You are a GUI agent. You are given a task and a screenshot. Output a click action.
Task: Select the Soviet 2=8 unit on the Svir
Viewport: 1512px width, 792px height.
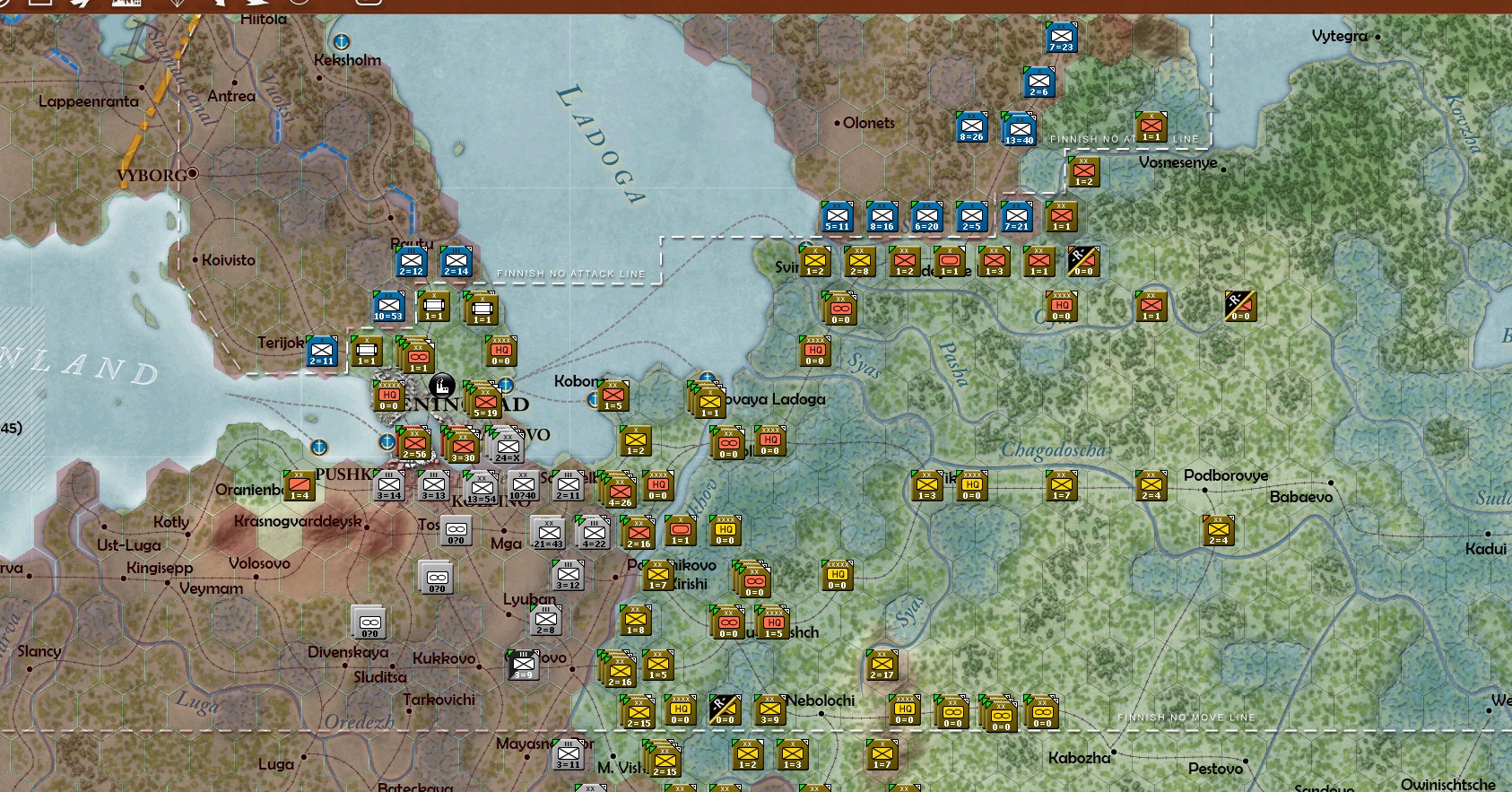(860, 262)
